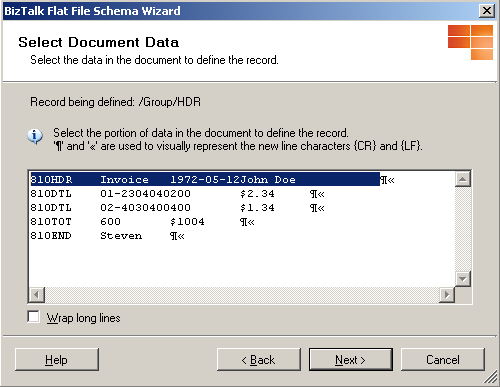The image size is (500, 387).
Task: Click the scroll up arrow in the data box
Action: pyautogui.click(x=463, y=179)
